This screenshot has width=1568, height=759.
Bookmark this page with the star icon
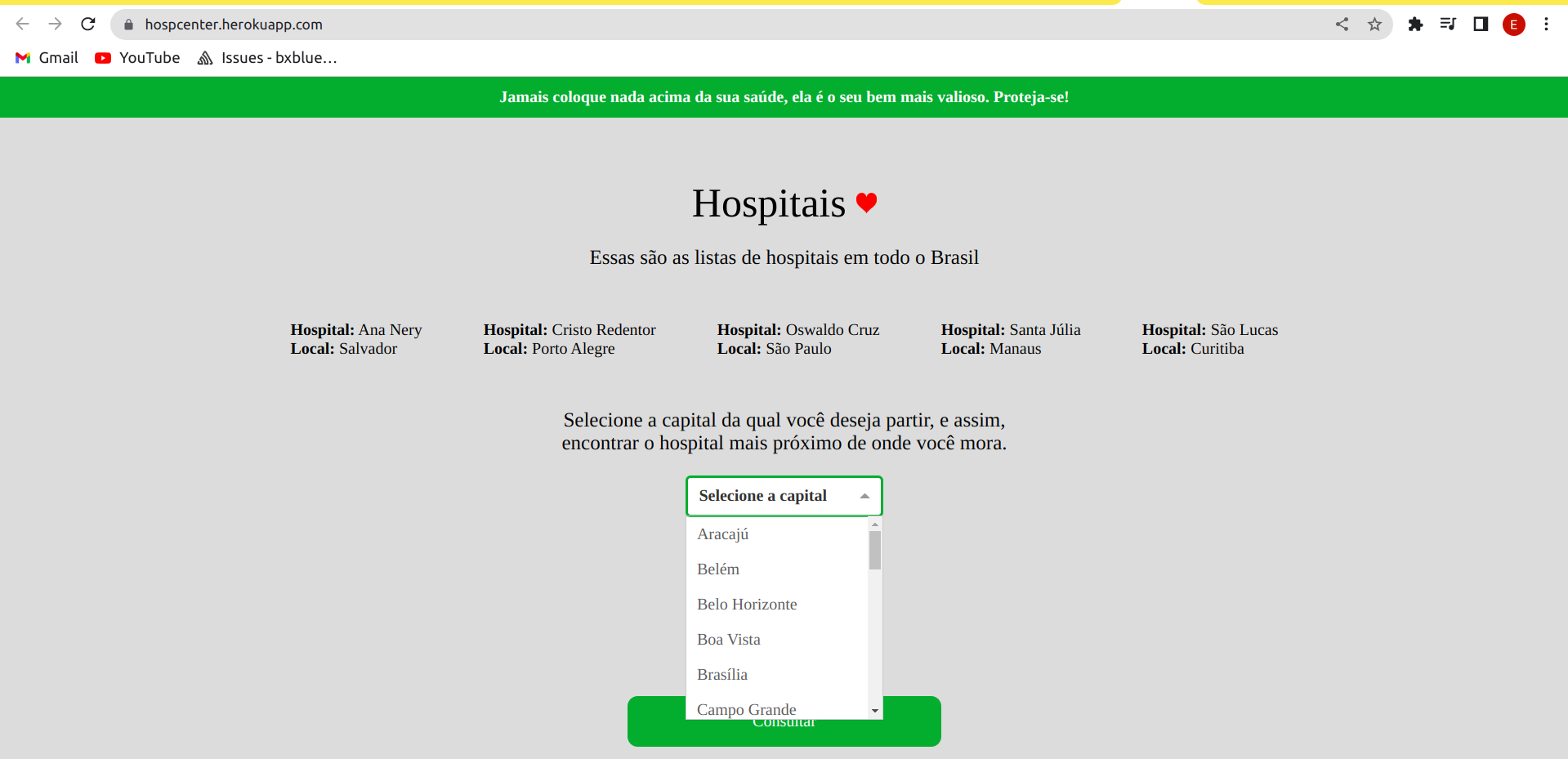(1374, 24)
